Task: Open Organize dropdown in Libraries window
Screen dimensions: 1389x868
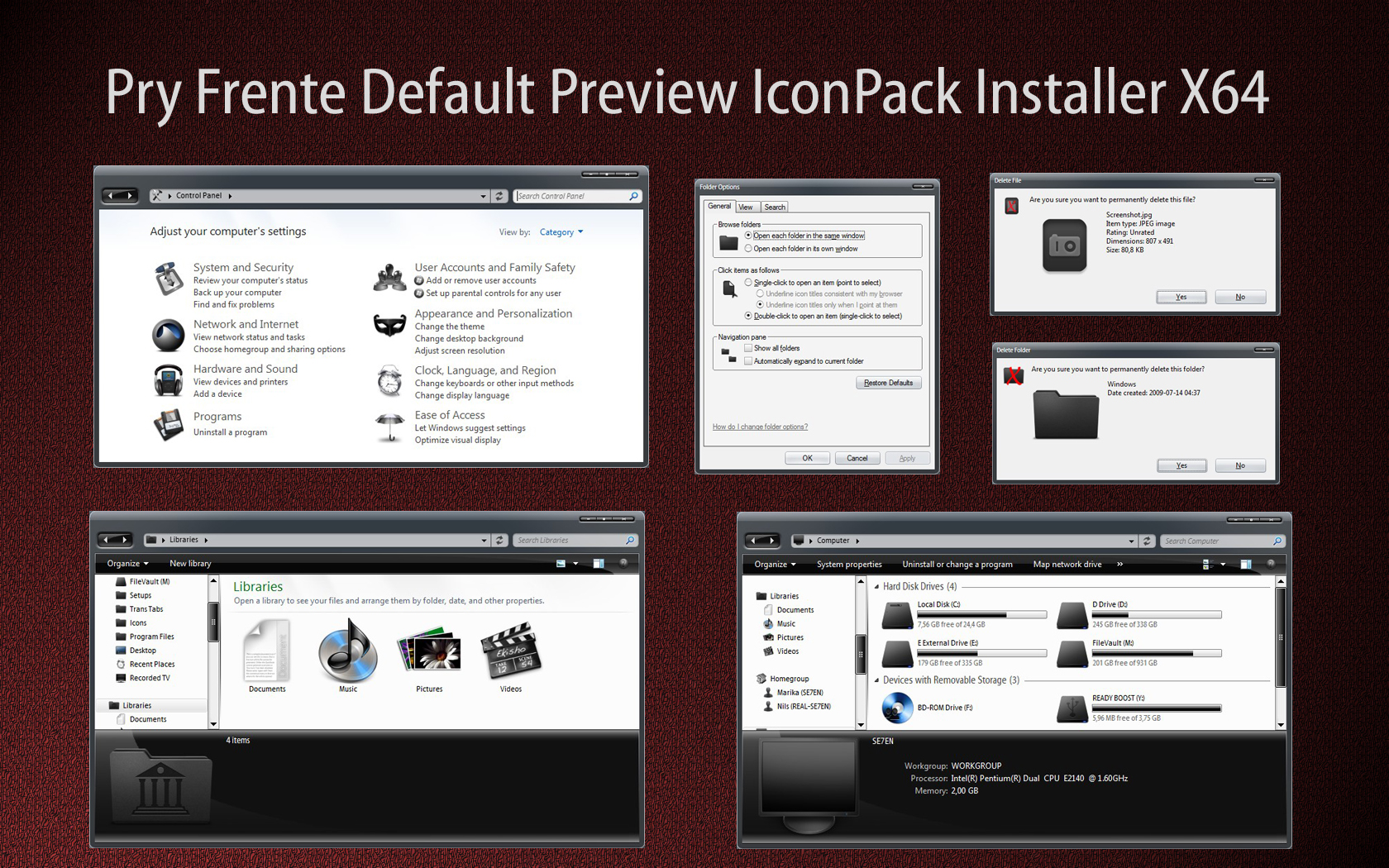Action: 127,563
